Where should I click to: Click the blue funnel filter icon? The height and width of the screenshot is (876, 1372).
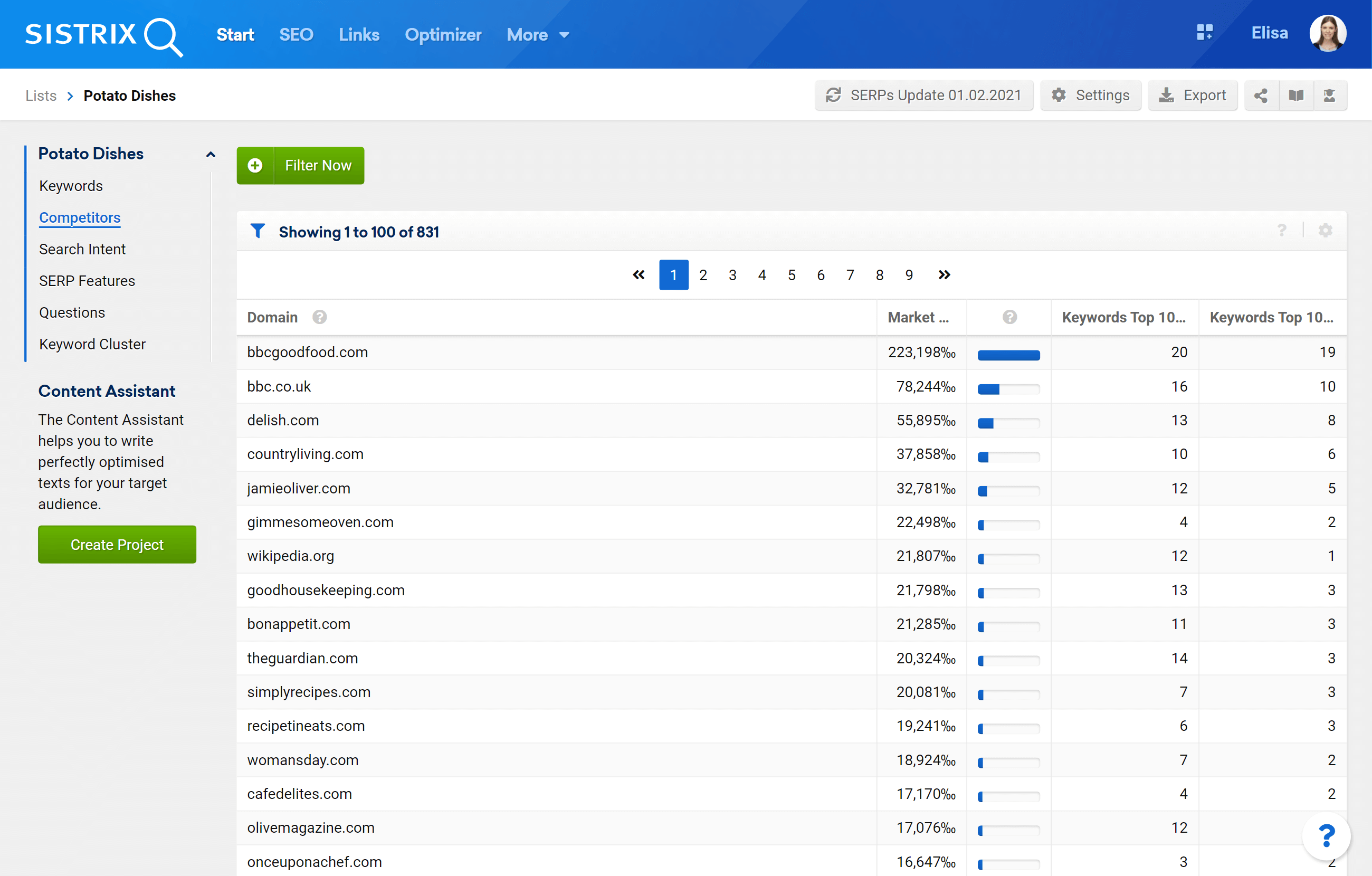click(258, 231)
